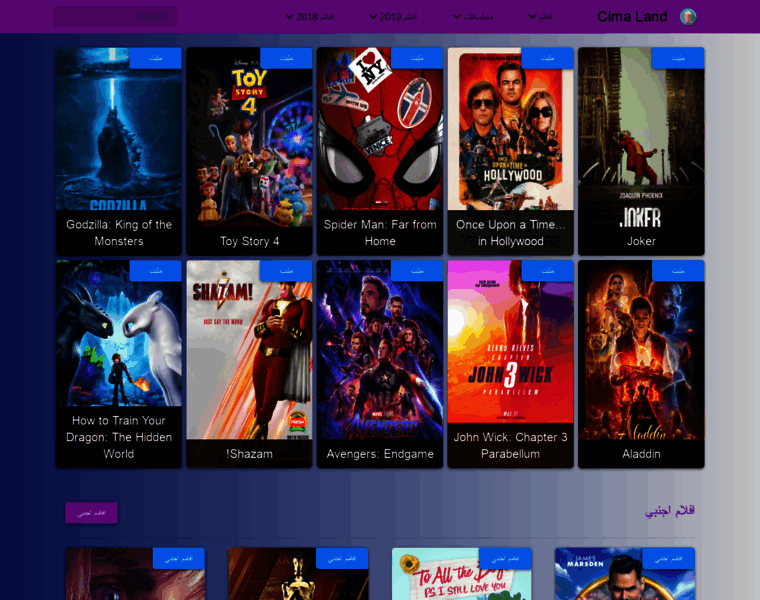Image resolution: width=760 pixels, height=600 pixels.
Task: Expand the افلام 2018 dropdown menu
Action: pyautogui.click(x=309, y=16)
